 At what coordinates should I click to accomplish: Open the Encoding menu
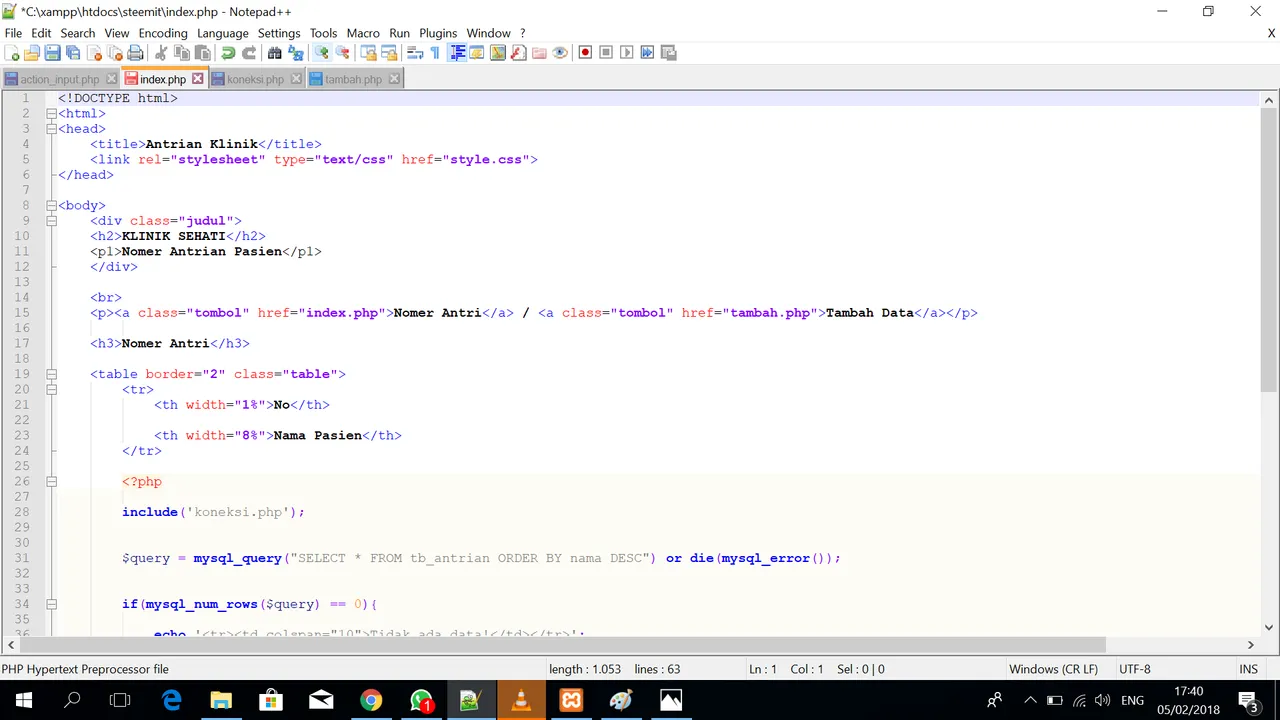(x=163, y=33)
